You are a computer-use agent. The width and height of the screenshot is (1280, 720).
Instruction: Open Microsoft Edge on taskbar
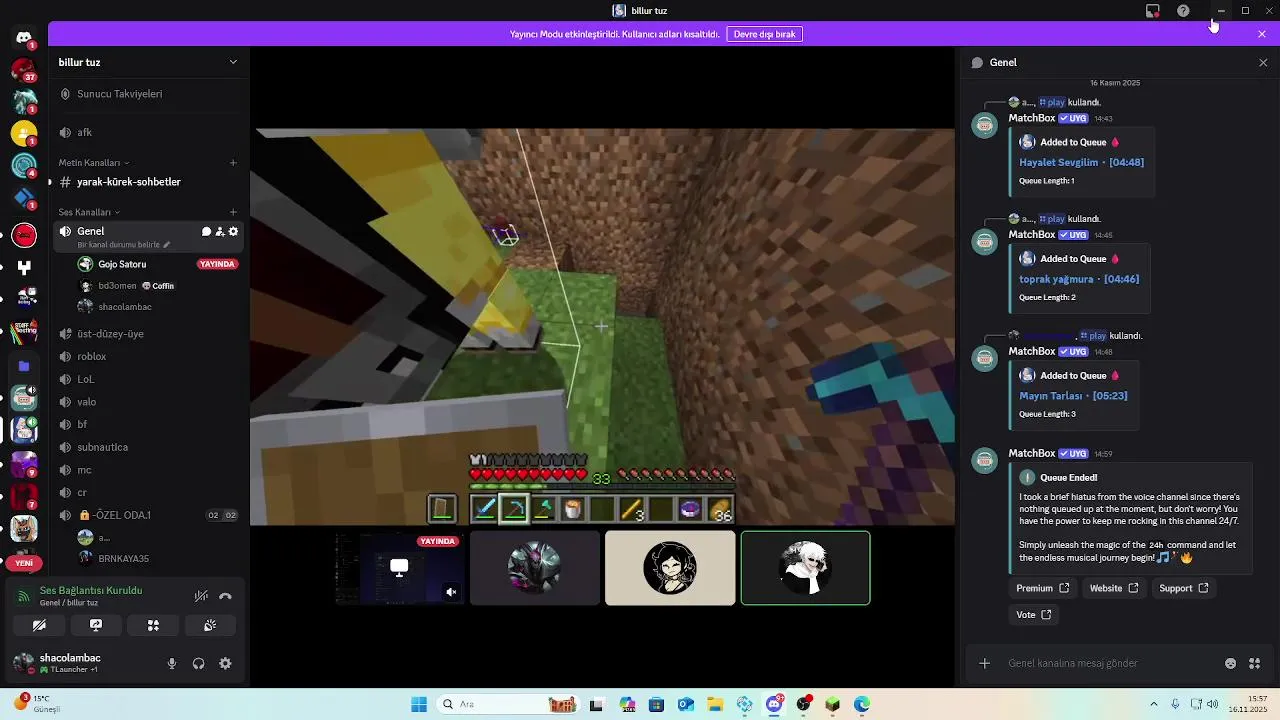[862, 704]
